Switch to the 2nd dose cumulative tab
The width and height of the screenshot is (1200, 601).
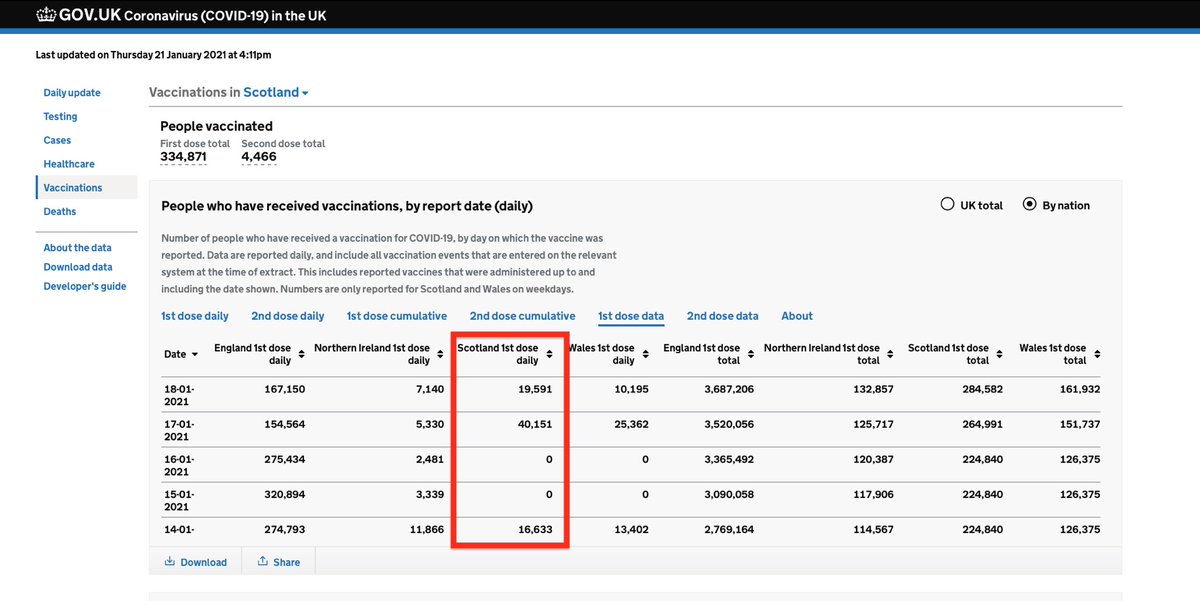523,316
